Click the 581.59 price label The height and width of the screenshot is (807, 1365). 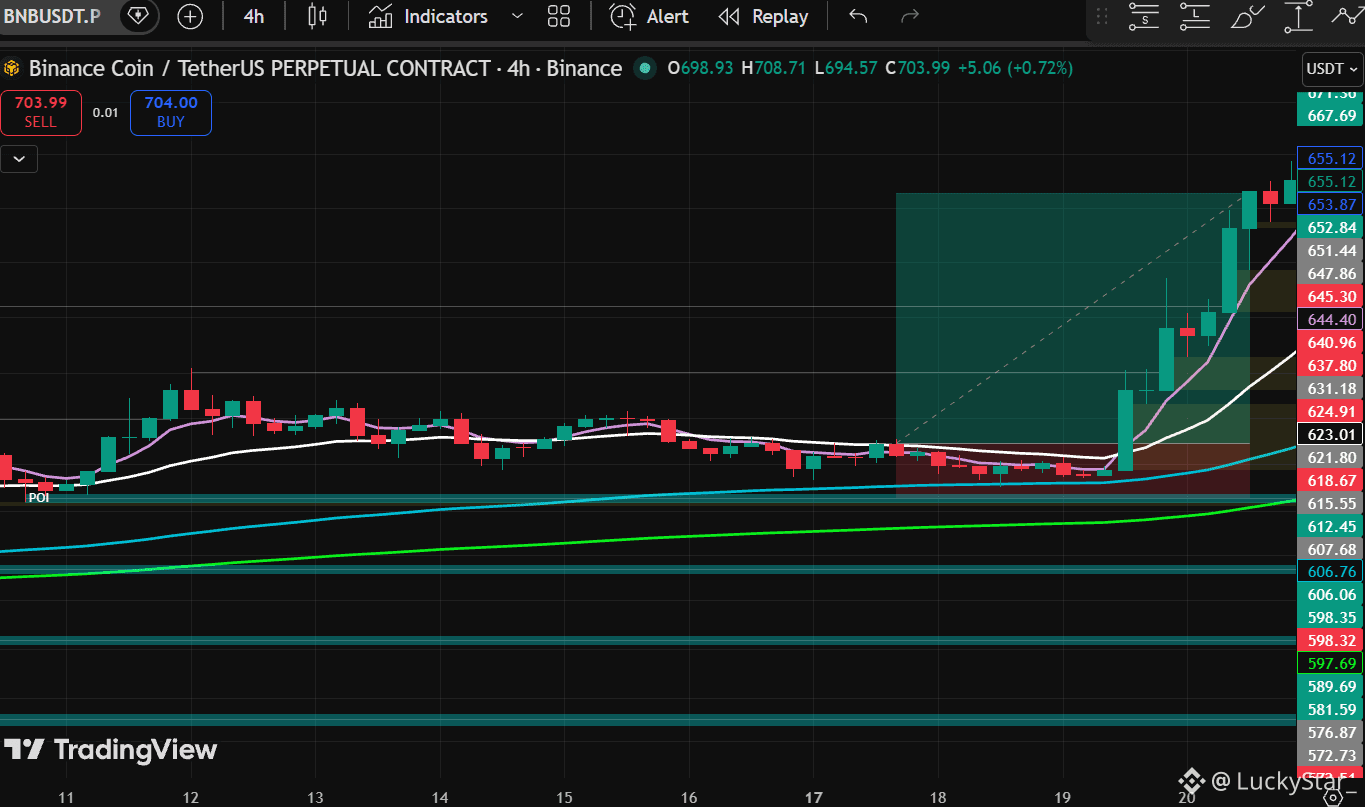(1331, 709)
